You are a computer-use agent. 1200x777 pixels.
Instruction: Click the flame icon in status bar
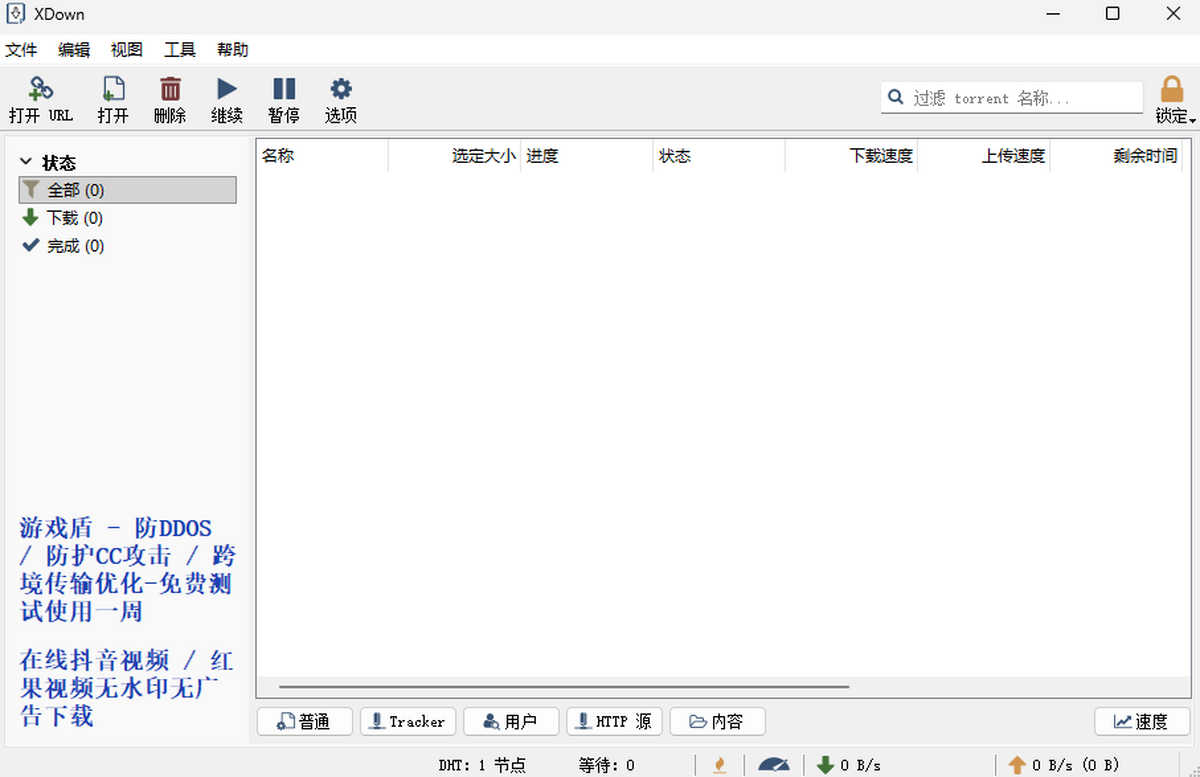(719, 765)
